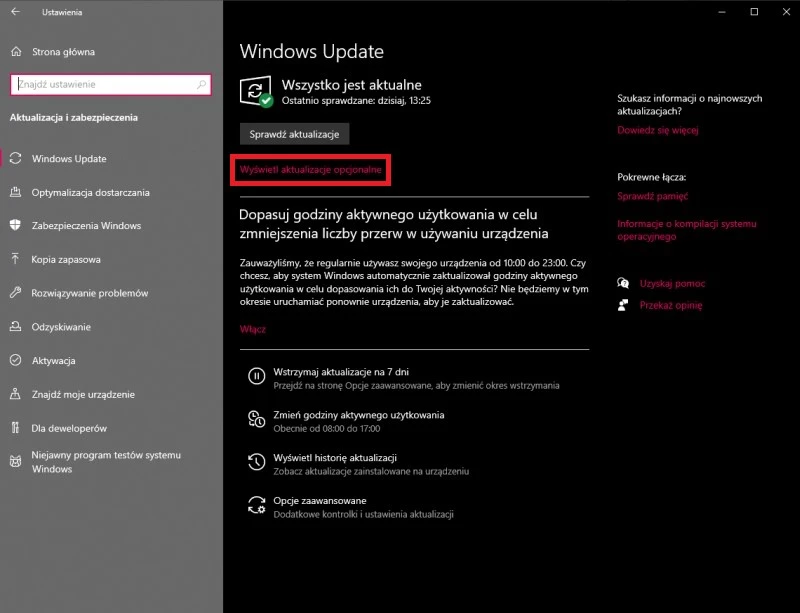Click the Uzyskaj pomoc help icon
The width and height of the screenshot is (800, 613).
coord(625,283)
